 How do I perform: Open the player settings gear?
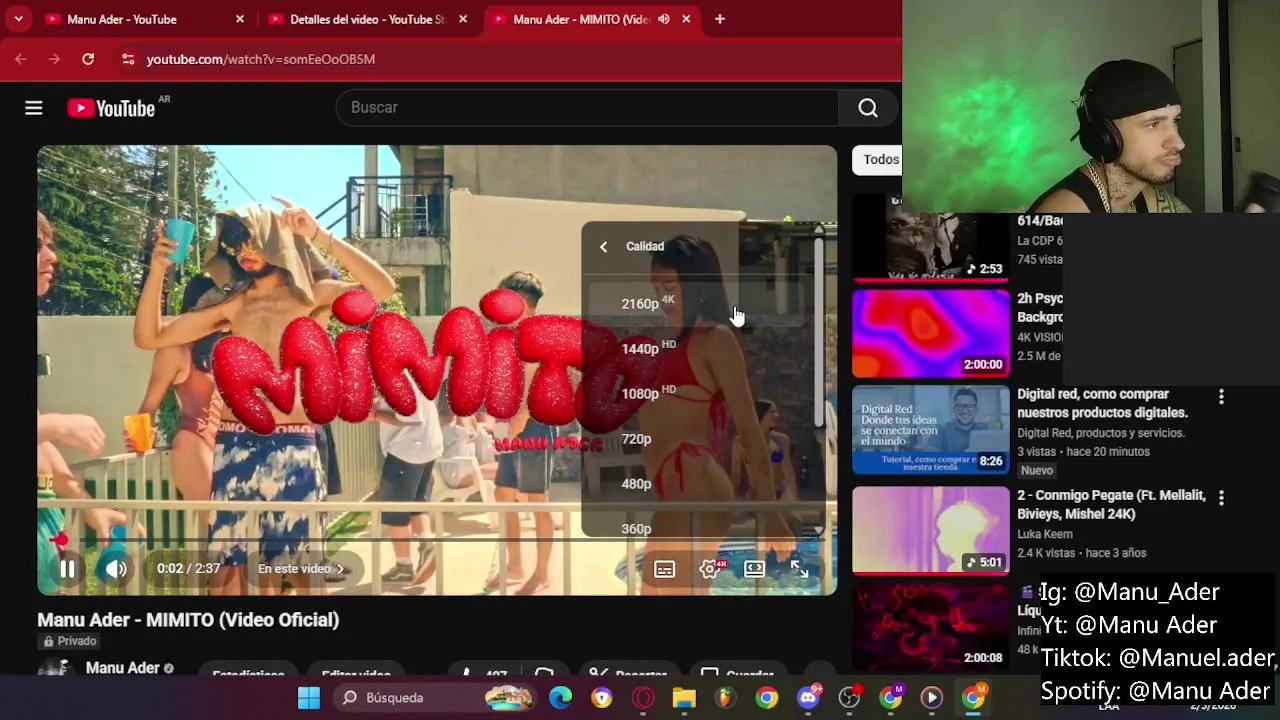[x=710, y=569]
